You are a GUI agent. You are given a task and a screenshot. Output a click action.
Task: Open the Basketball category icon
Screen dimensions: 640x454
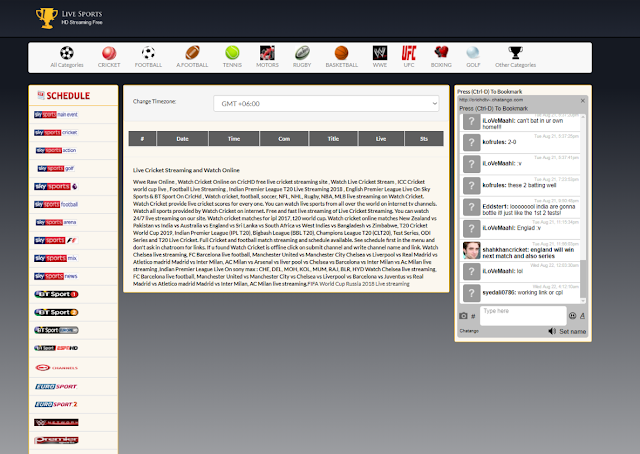[x=341, y=53]
